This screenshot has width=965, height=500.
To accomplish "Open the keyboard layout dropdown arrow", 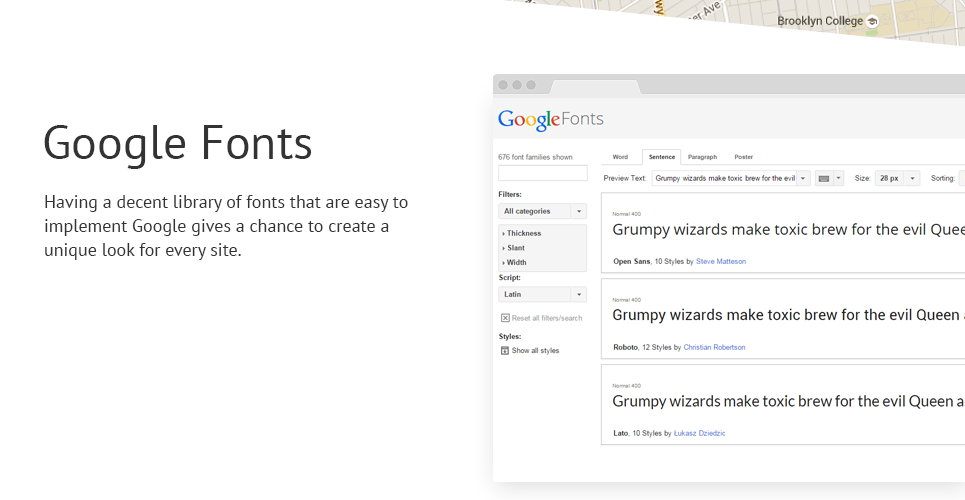I will tap(838, 179).
